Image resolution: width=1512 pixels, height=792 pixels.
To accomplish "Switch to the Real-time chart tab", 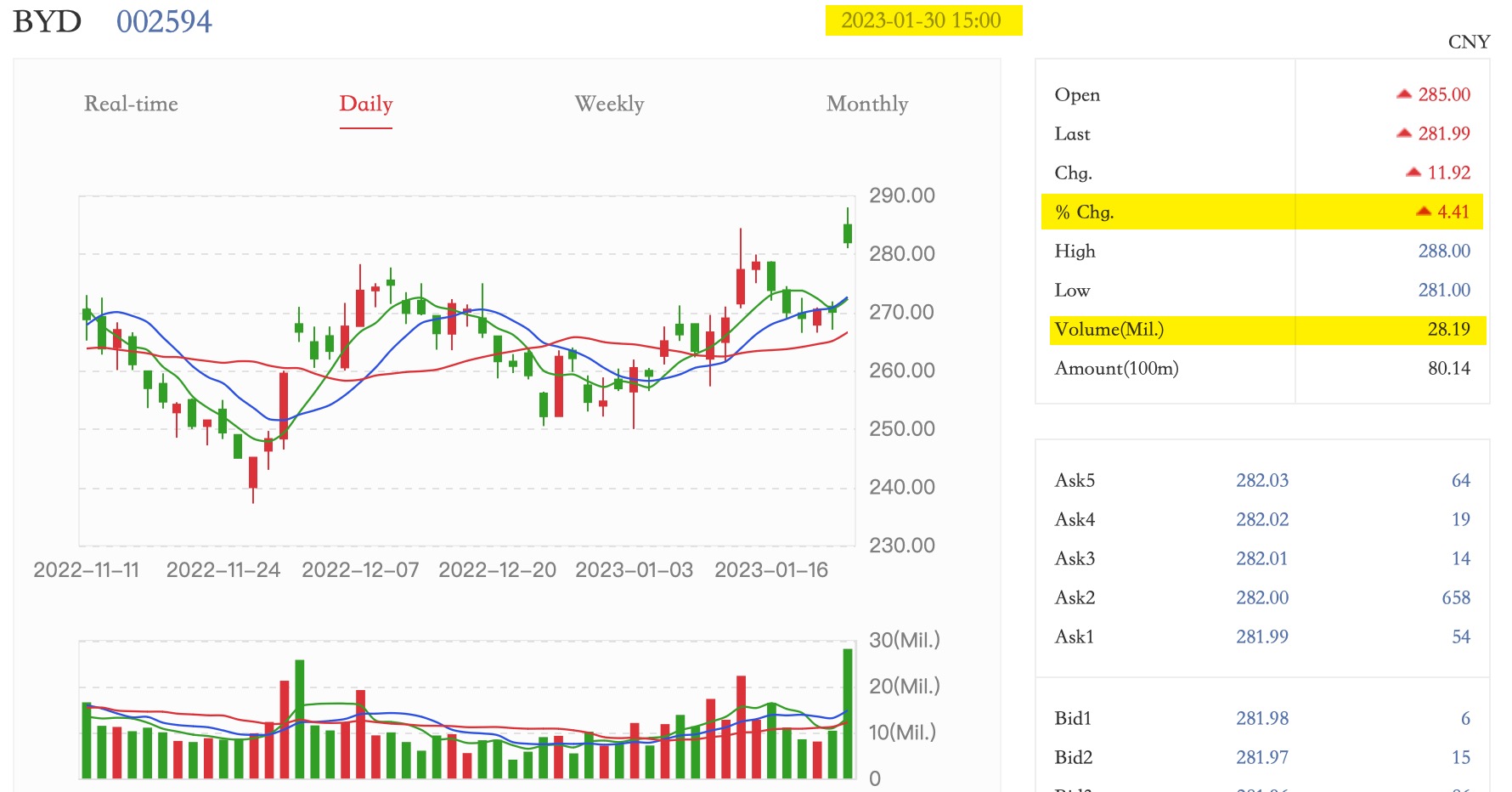I will pos(131,104).
